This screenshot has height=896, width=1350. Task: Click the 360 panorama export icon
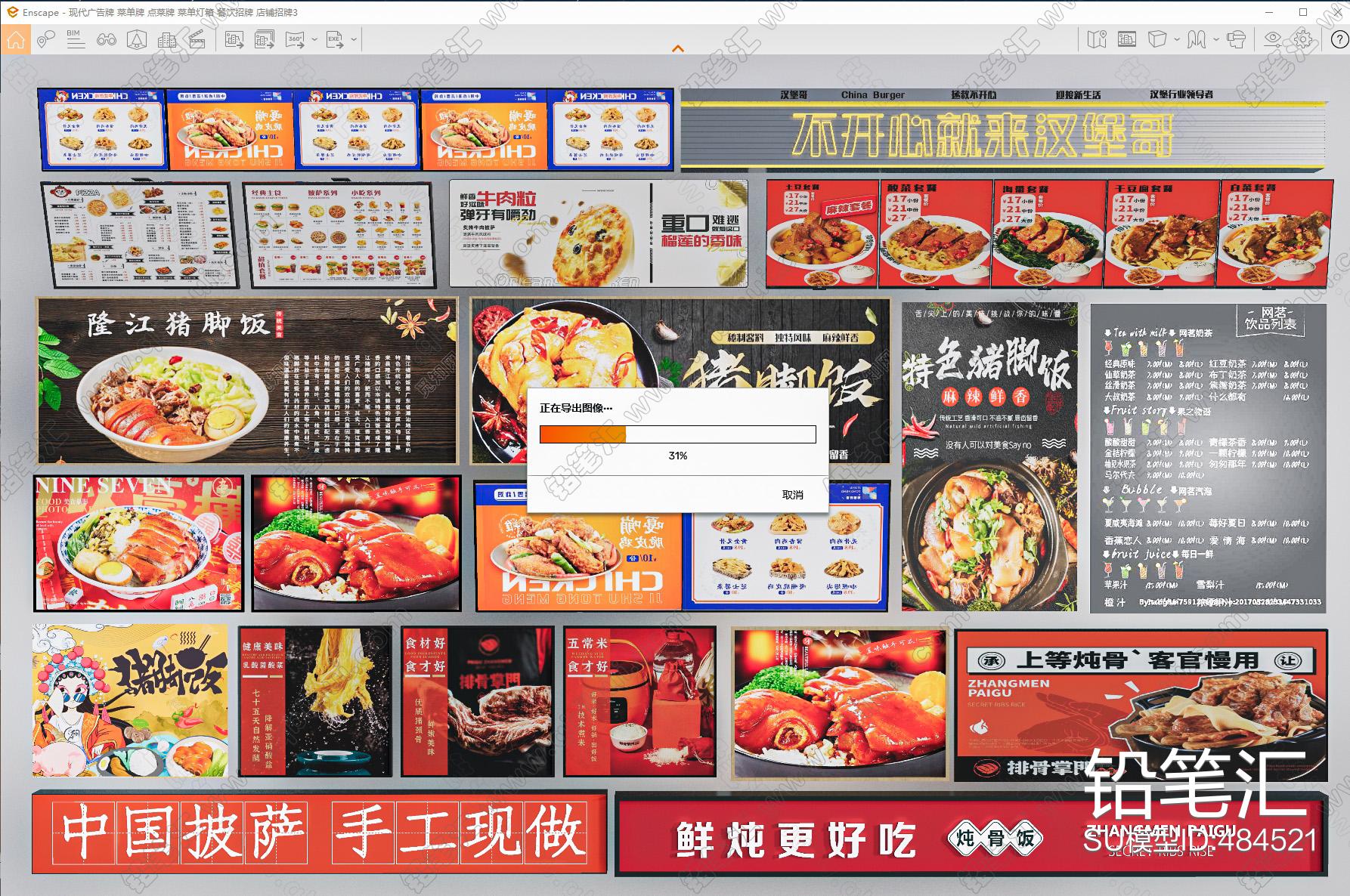[295, 39]
